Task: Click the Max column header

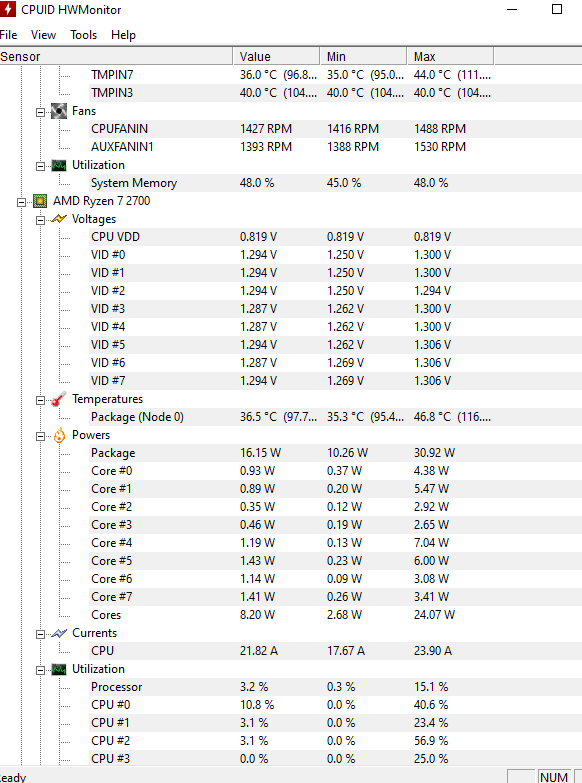Action: tap(450, 56)
